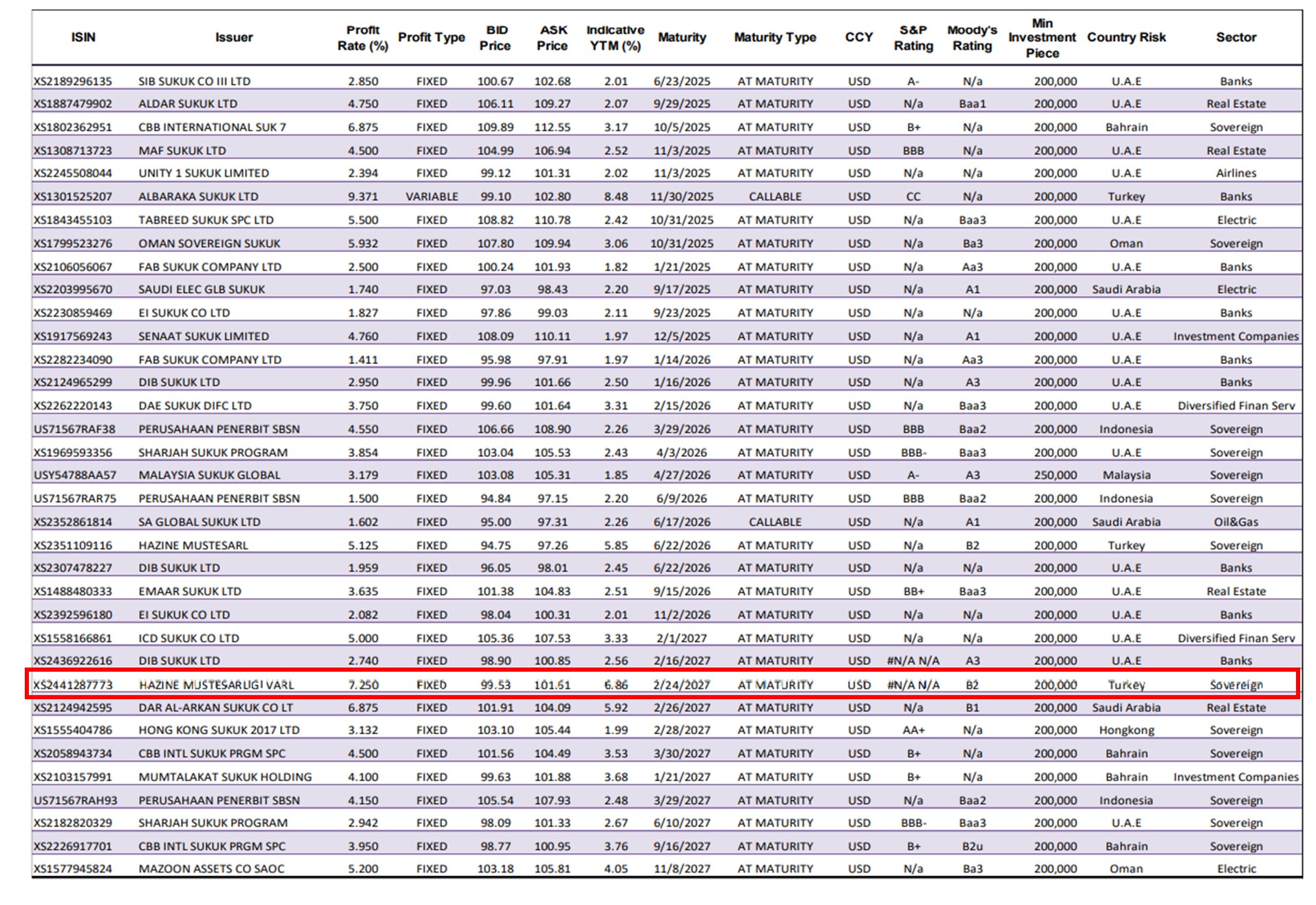The image size is (1316, 905).
Task: Click maturity date 1/14/2026
Action: pyautogui.click(x=681, y=360)
